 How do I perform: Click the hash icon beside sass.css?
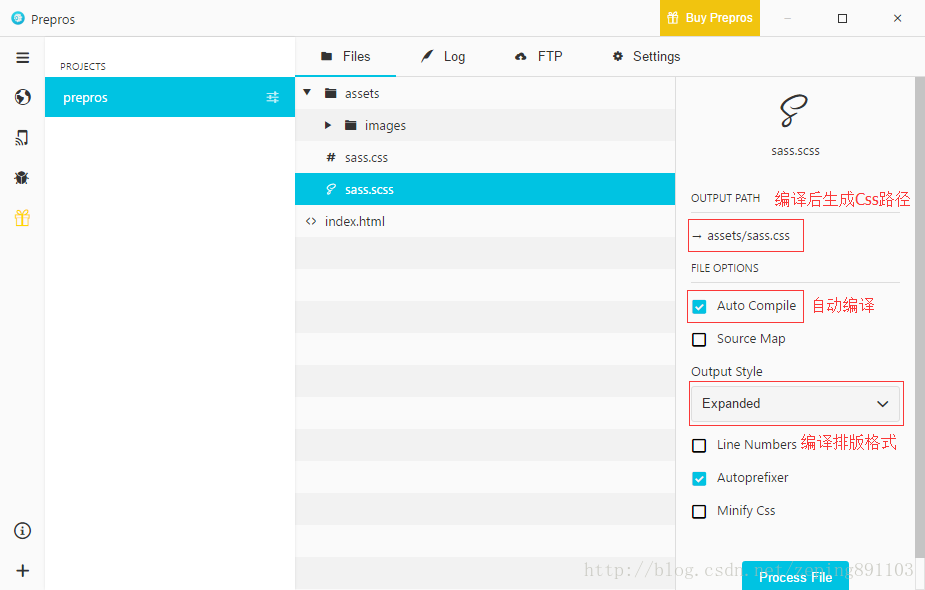coord(331,157)
